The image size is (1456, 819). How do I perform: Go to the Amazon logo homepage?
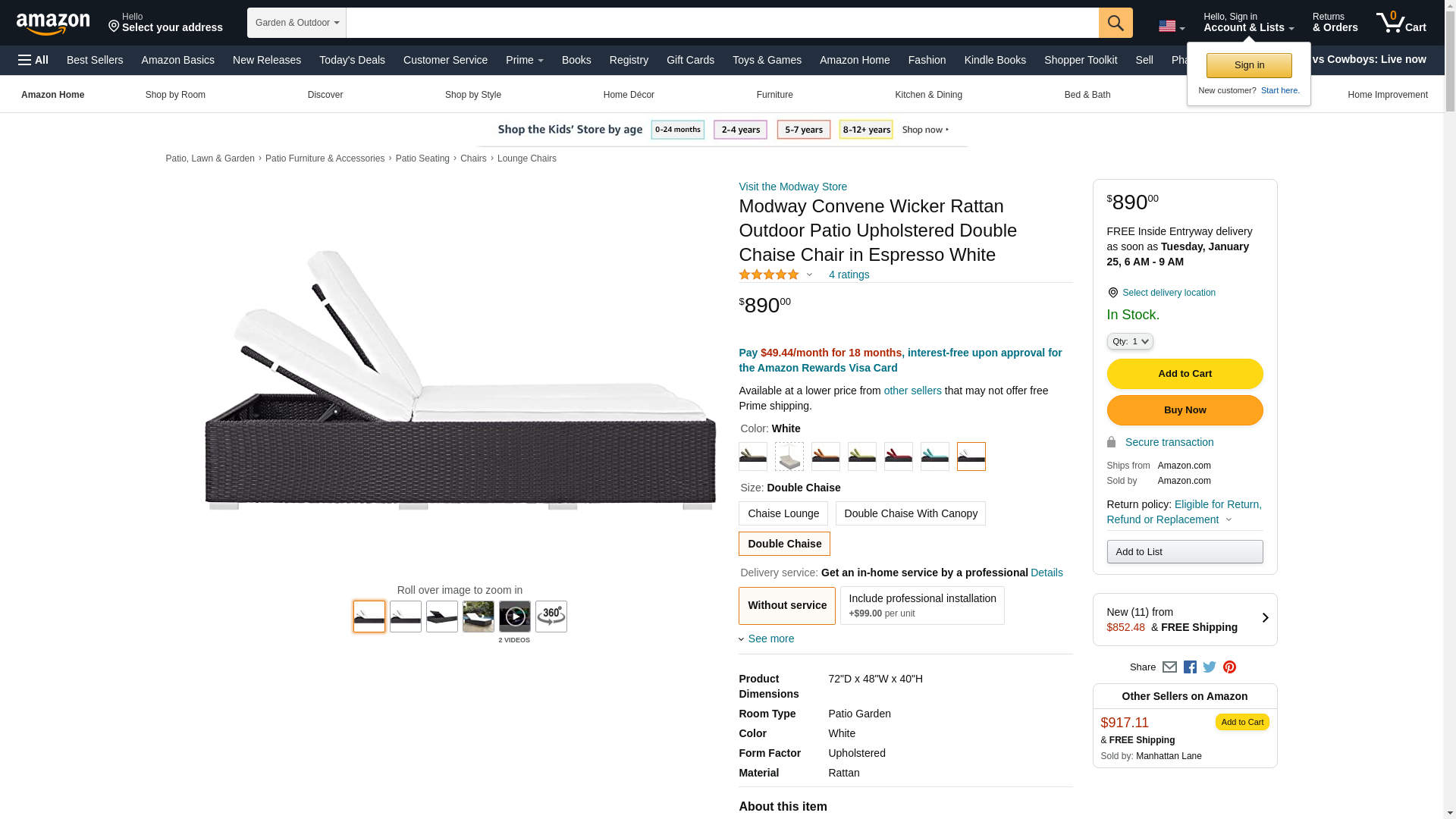(x=53, y=24)
